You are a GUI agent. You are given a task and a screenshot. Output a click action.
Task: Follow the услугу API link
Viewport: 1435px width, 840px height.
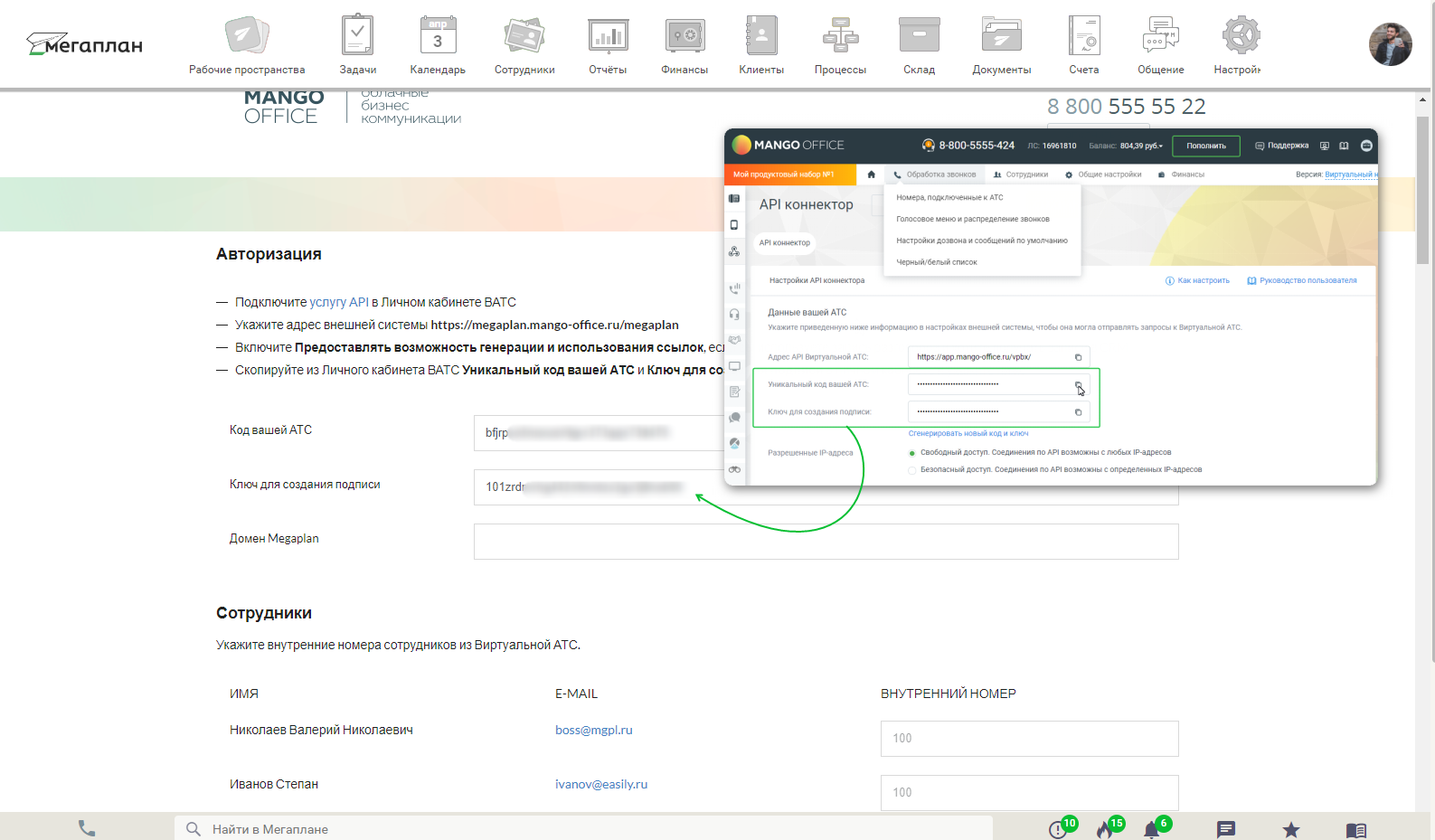coord(339,302)
